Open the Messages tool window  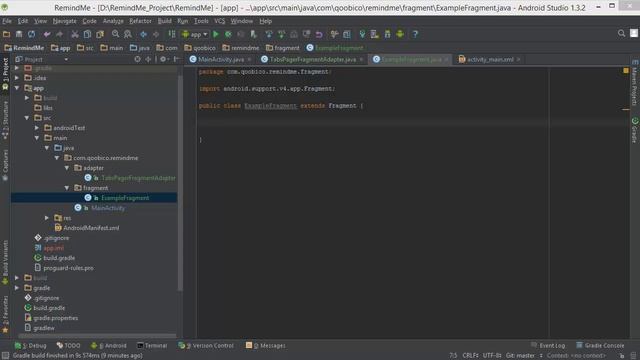click(266, 345)
